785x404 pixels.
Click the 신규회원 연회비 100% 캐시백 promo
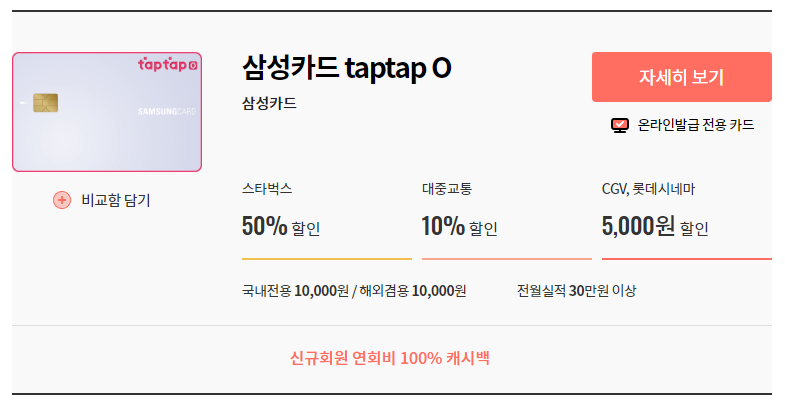click(389, 358)
